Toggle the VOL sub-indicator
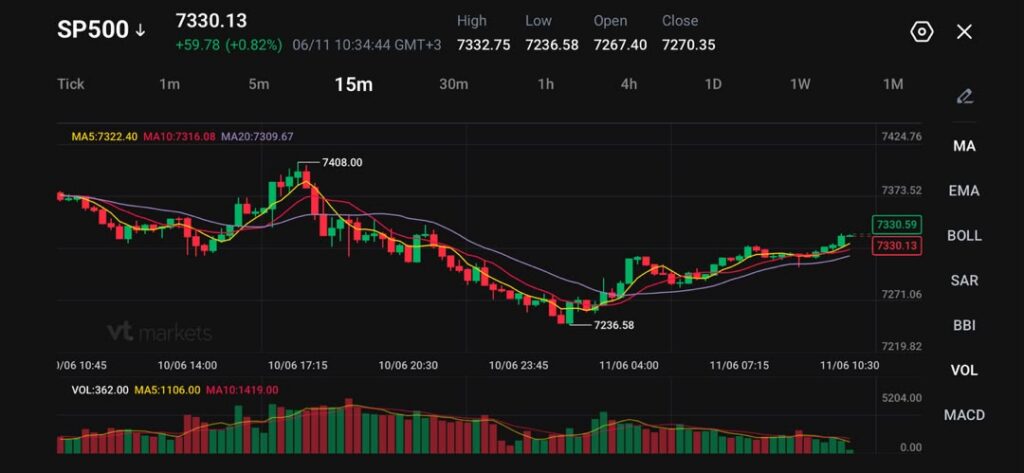 (x=964, y=370)
